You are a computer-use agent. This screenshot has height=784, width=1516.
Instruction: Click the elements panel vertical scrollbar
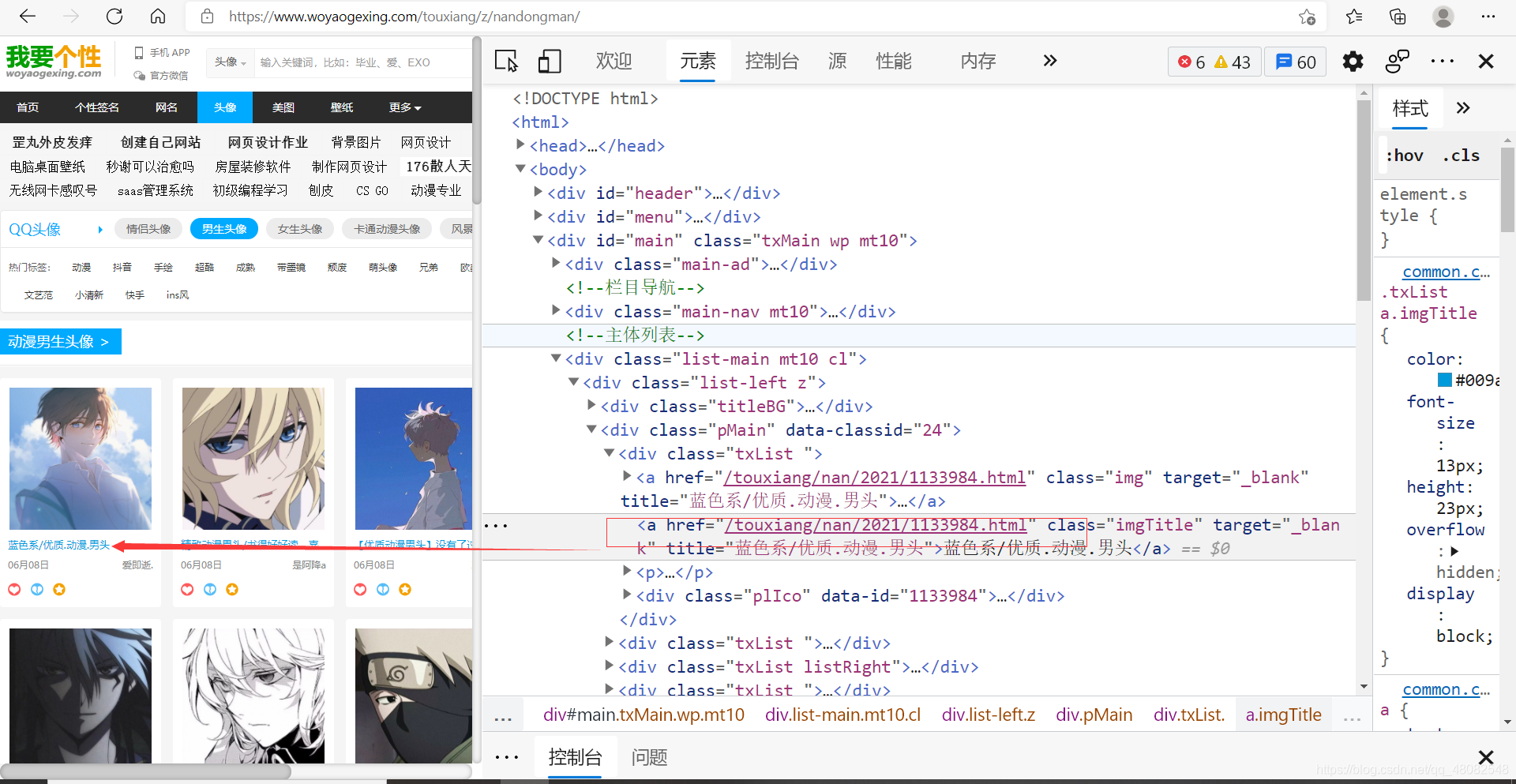[1364, 201]
